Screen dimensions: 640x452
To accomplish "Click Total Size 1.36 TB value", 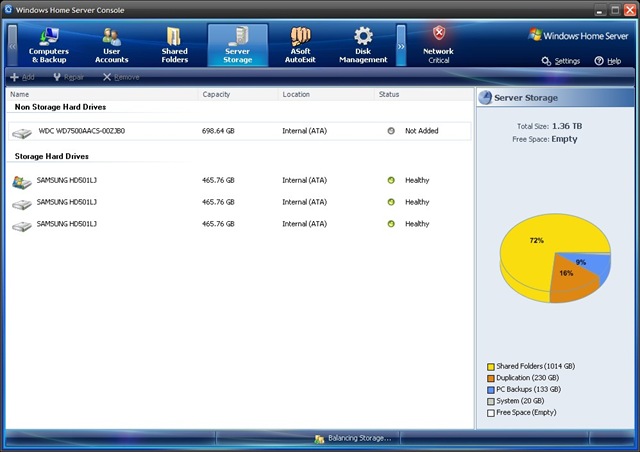I will point(567,126).
